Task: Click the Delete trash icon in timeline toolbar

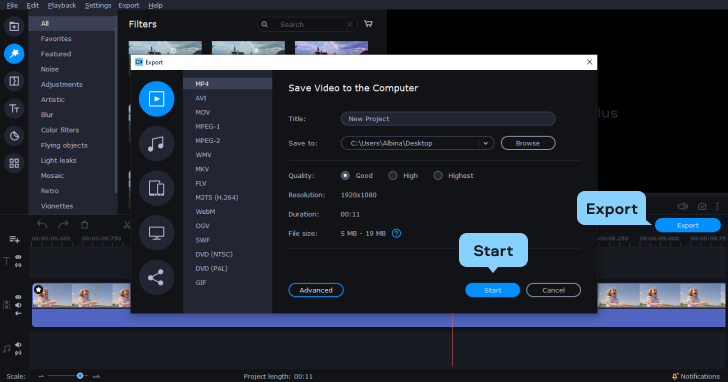Action: click(84, 225)
